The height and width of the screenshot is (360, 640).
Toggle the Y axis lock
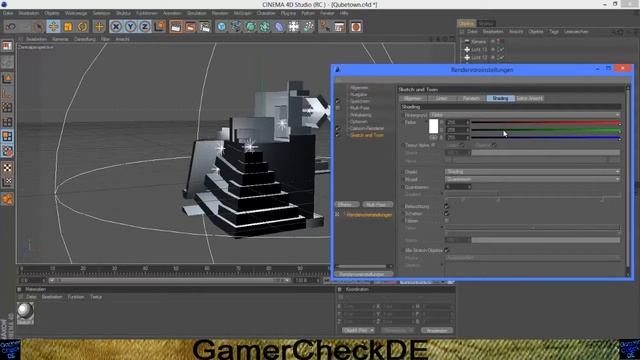[130, 27]
